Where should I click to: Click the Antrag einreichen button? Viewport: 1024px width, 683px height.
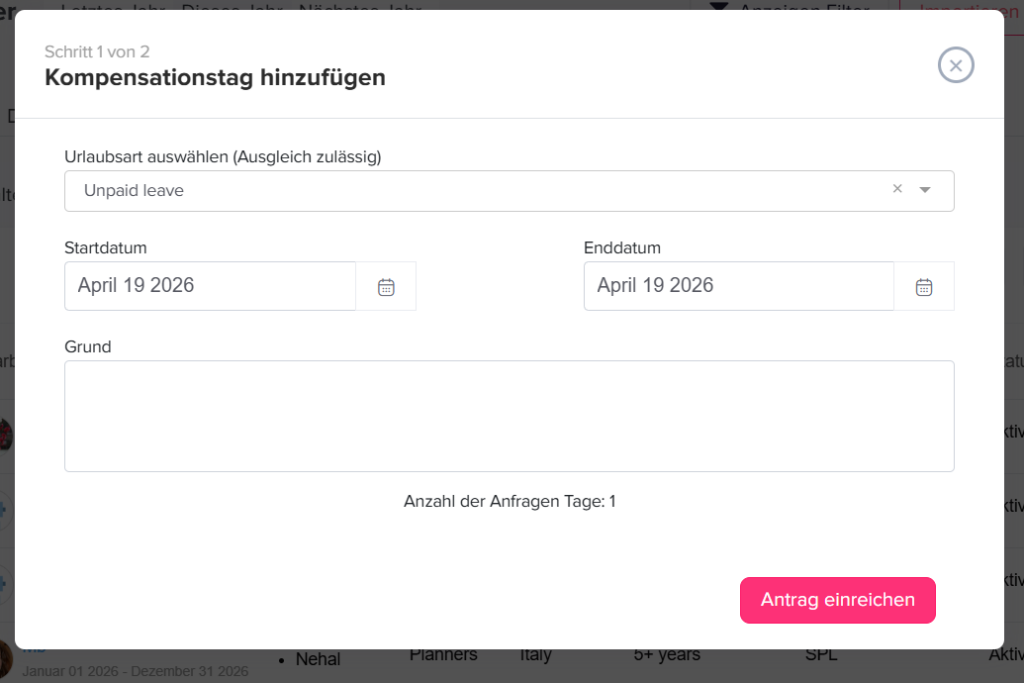coord(837,600)
